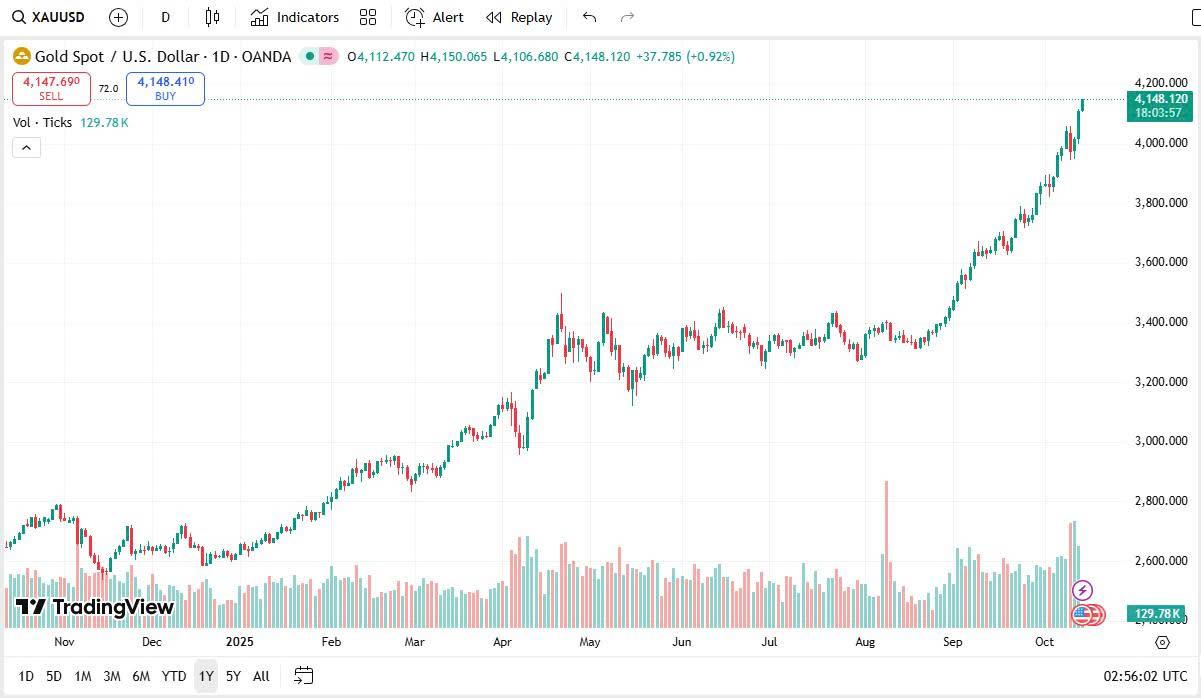Open the Indicators menu
Screen dimensions: 1201x698
[x=295, y=17]
